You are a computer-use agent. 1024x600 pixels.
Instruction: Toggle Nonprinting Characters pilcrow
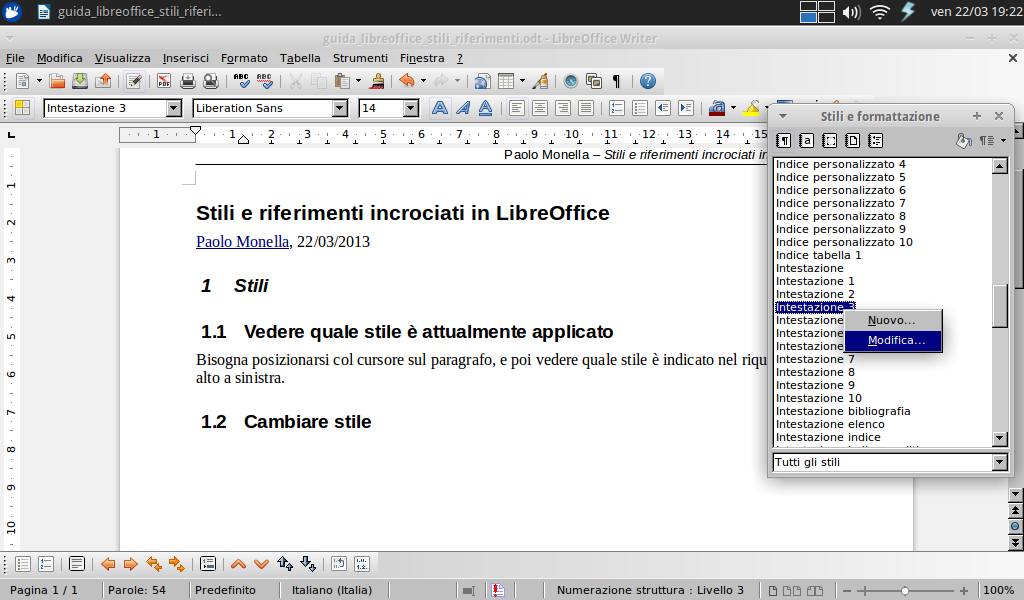(616, 81)
